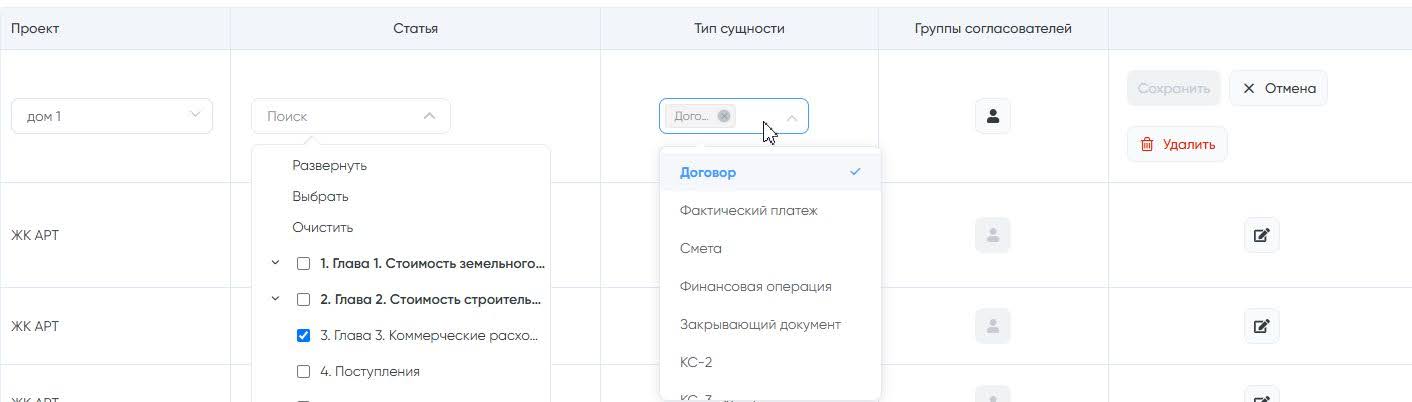Remove the Договор tag with its x icon
The width and height of the screenshot is (1412, 402).
pyautogui.click(x=724, y=116)
